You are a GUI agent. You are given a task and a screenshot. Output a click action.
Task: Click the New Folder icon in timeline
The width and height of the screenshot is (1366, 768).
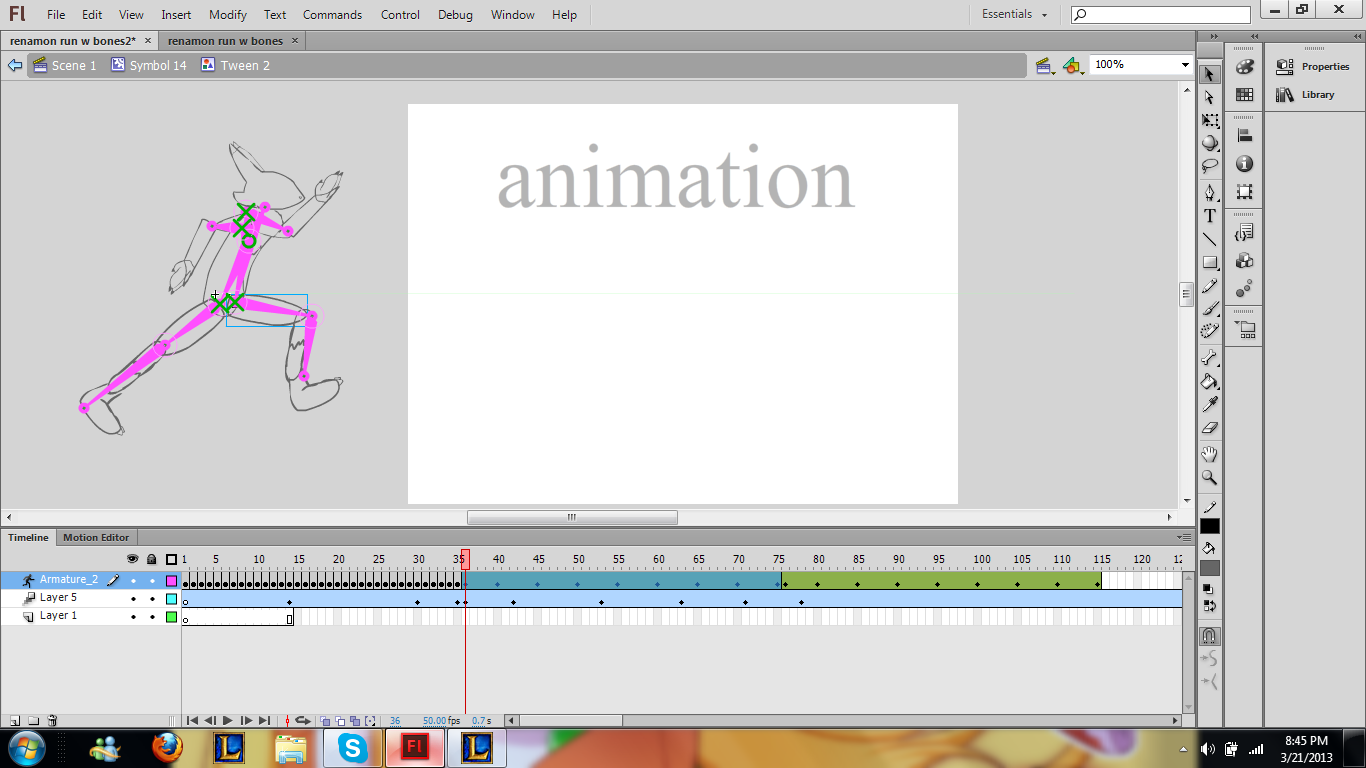click(x=33, y=720)
